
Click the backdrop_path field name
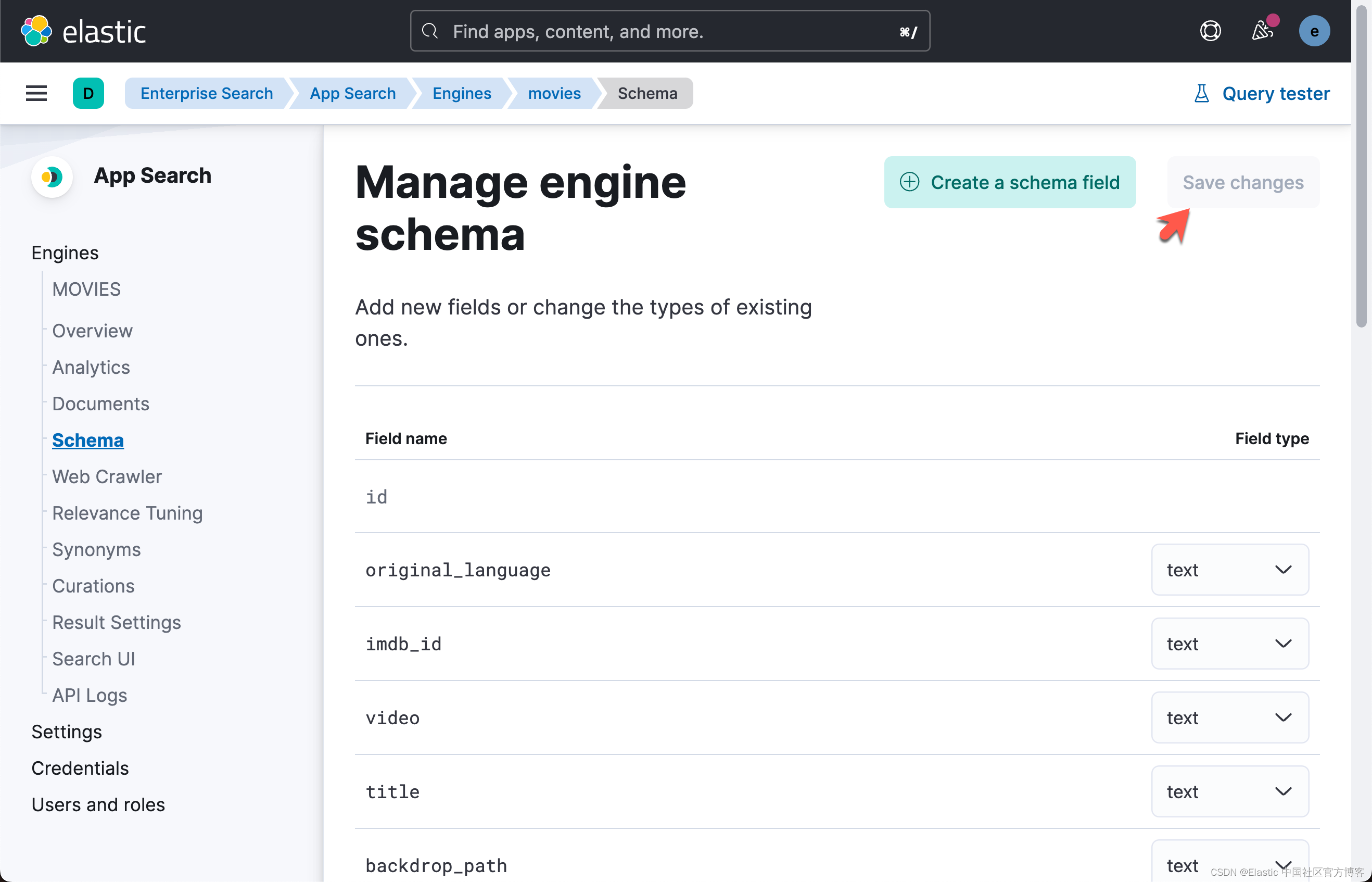tap(436, 865)
